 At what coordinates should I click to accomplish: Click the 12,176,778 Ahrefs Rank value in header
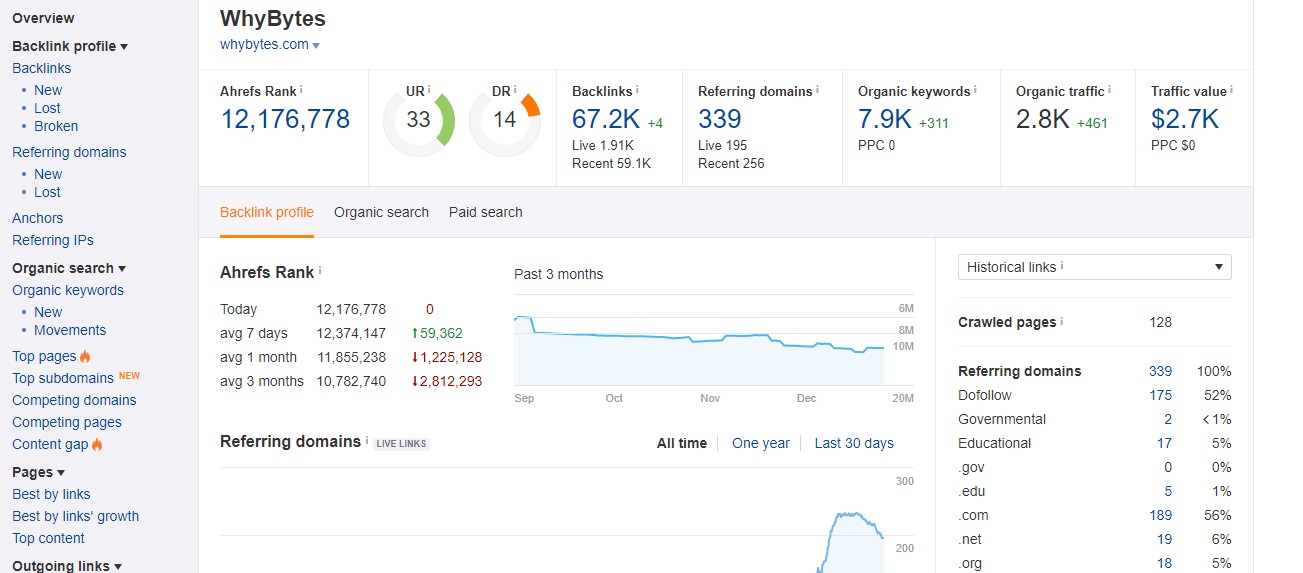point(285,120)
